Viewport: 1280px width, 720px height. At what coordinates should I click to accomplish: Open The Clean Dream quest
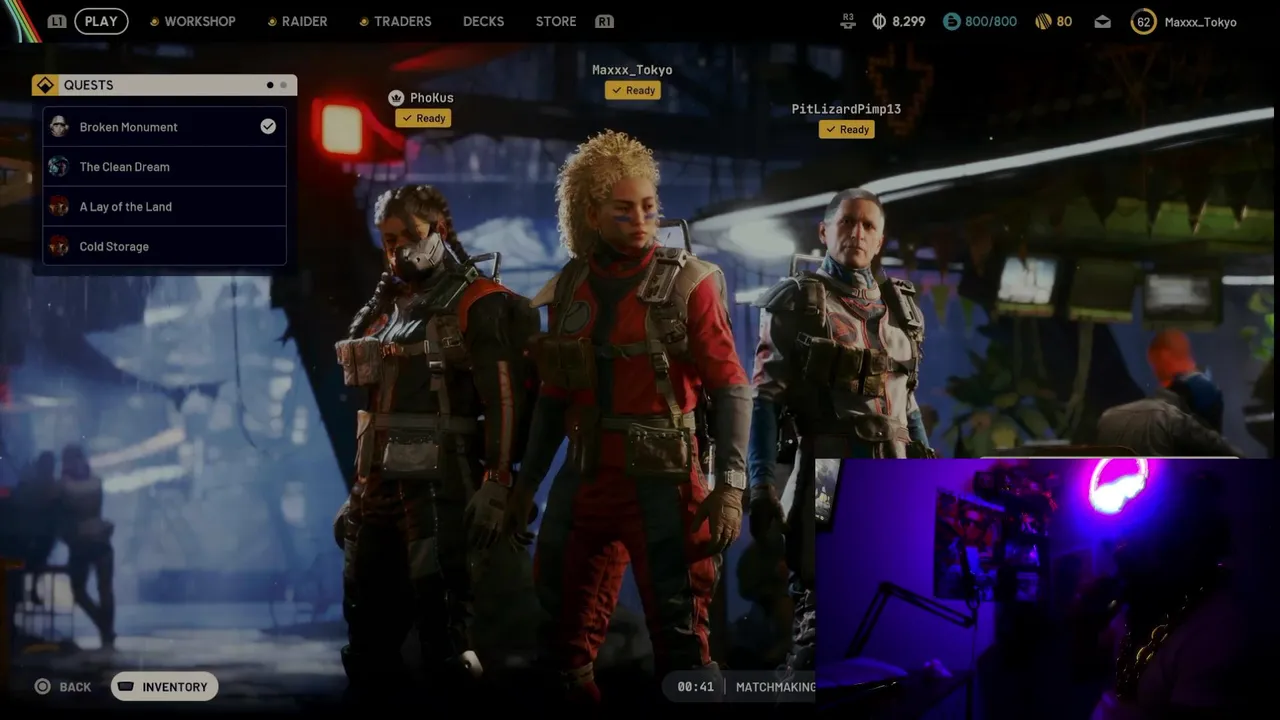click(164, 167)
